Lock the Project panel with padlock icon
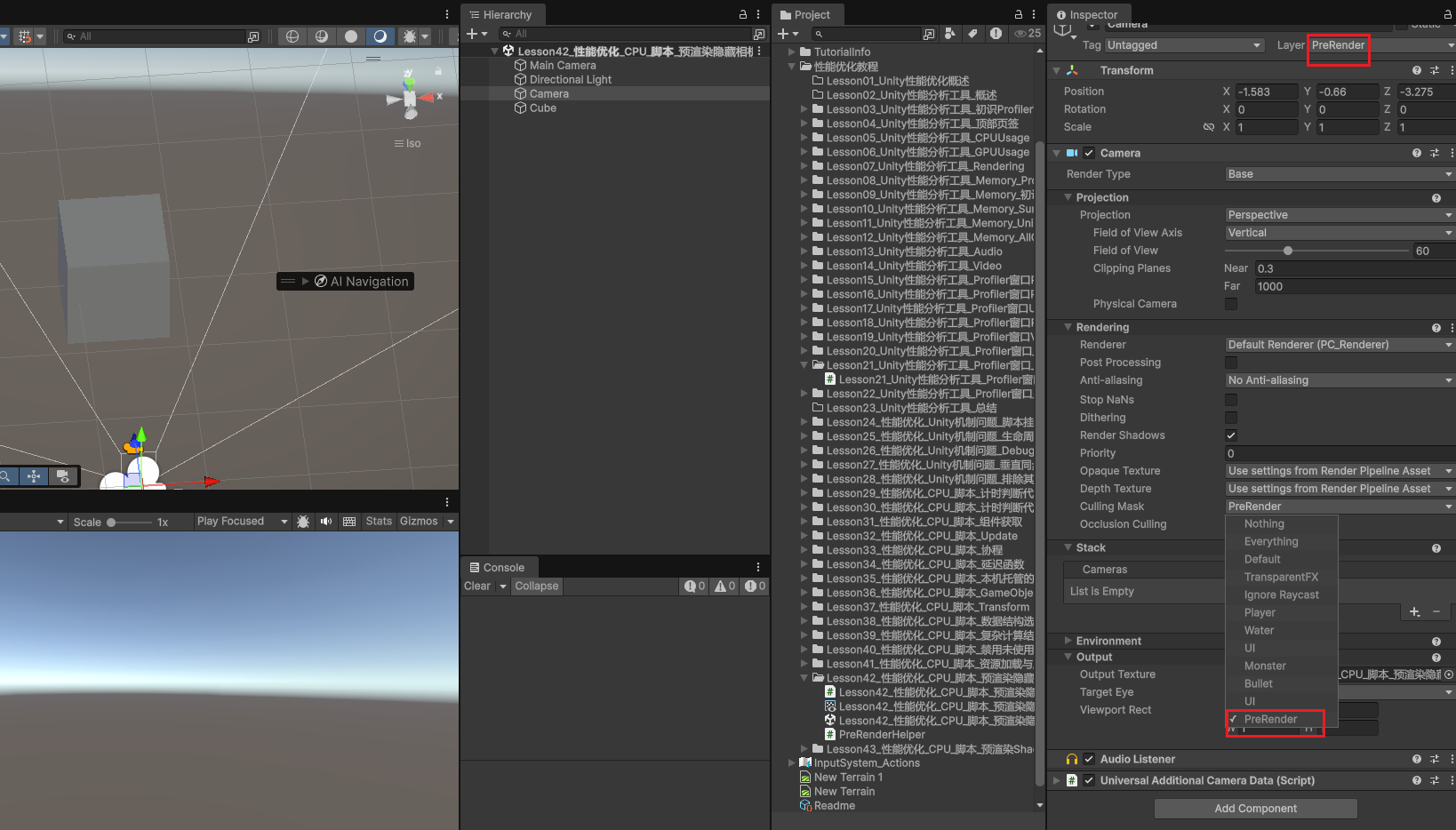1456x830 pixels. point(1019,14)
